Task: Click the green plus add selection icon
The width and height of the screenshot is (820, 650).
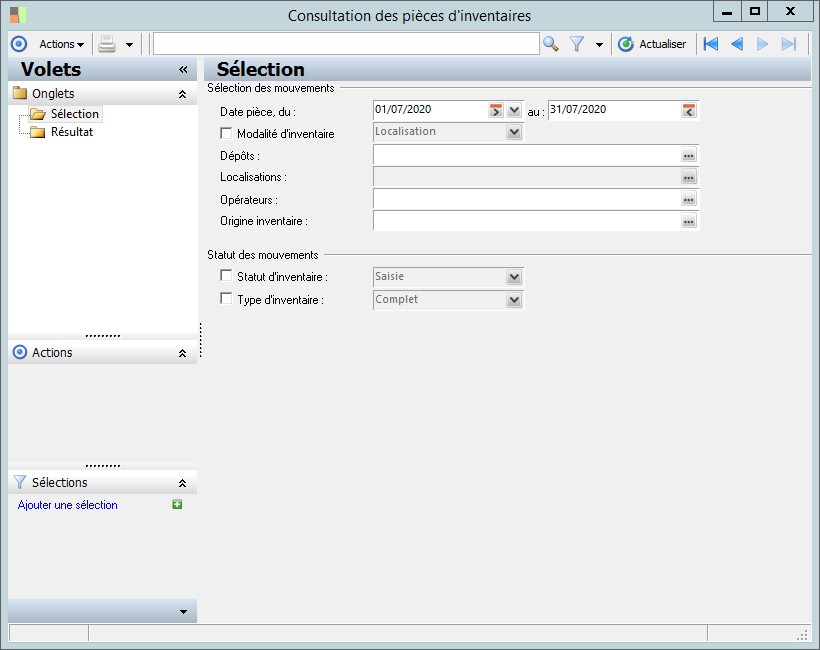Action: (177, 505)
